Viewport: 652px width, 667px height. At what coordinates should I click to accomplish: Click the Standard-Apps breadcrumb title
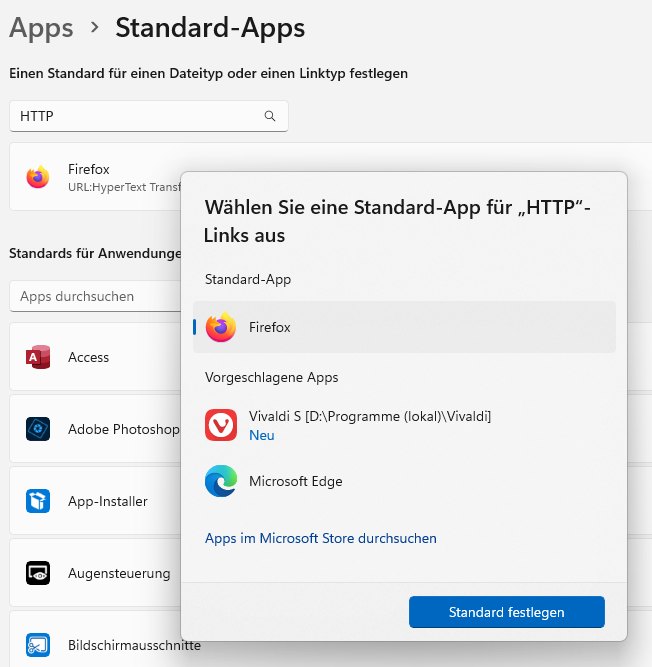(210, 28)
